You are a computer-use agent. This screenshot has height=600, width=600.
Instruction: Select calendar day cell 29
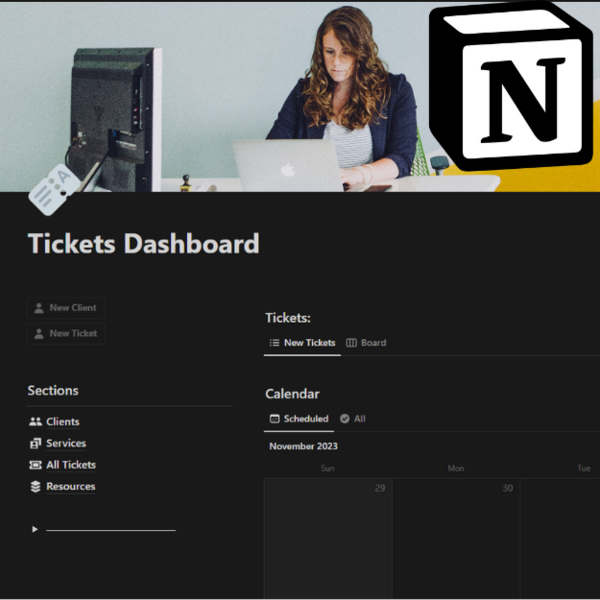coord(328,538)
